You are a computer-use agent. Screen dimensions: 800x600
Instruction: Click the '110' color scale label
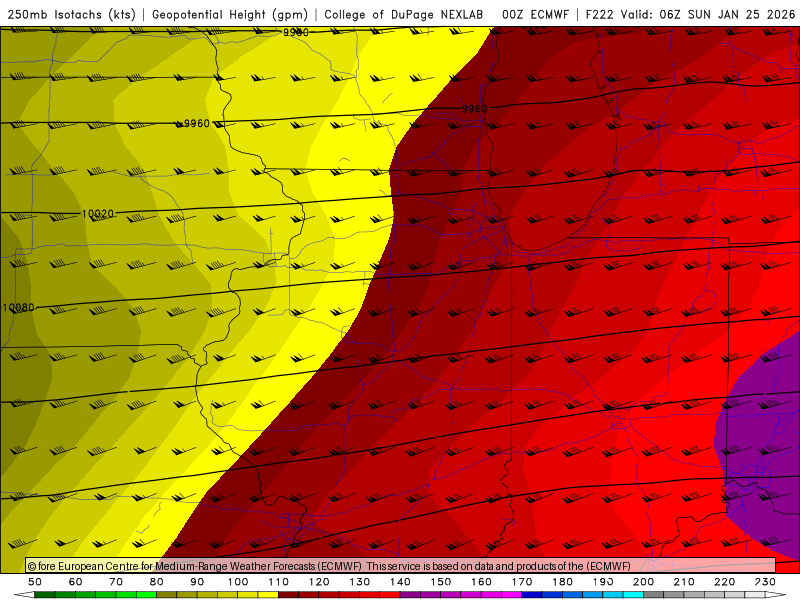pos(279,582)
